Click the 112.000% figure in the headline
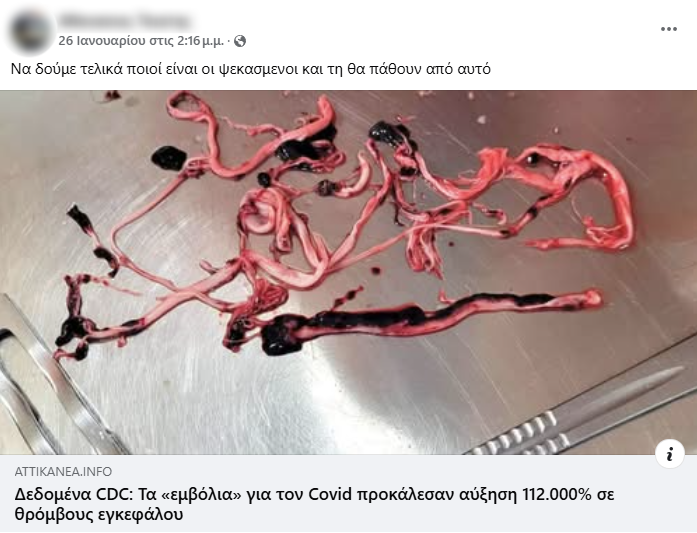697x533 pixels. coord(557,494)
